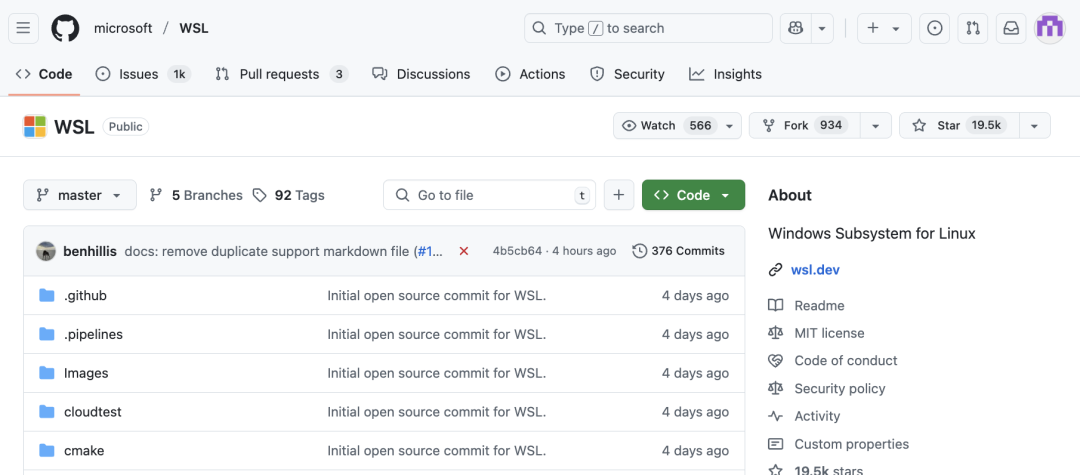Click benhillis author avatar

click(x=46, y=251)
